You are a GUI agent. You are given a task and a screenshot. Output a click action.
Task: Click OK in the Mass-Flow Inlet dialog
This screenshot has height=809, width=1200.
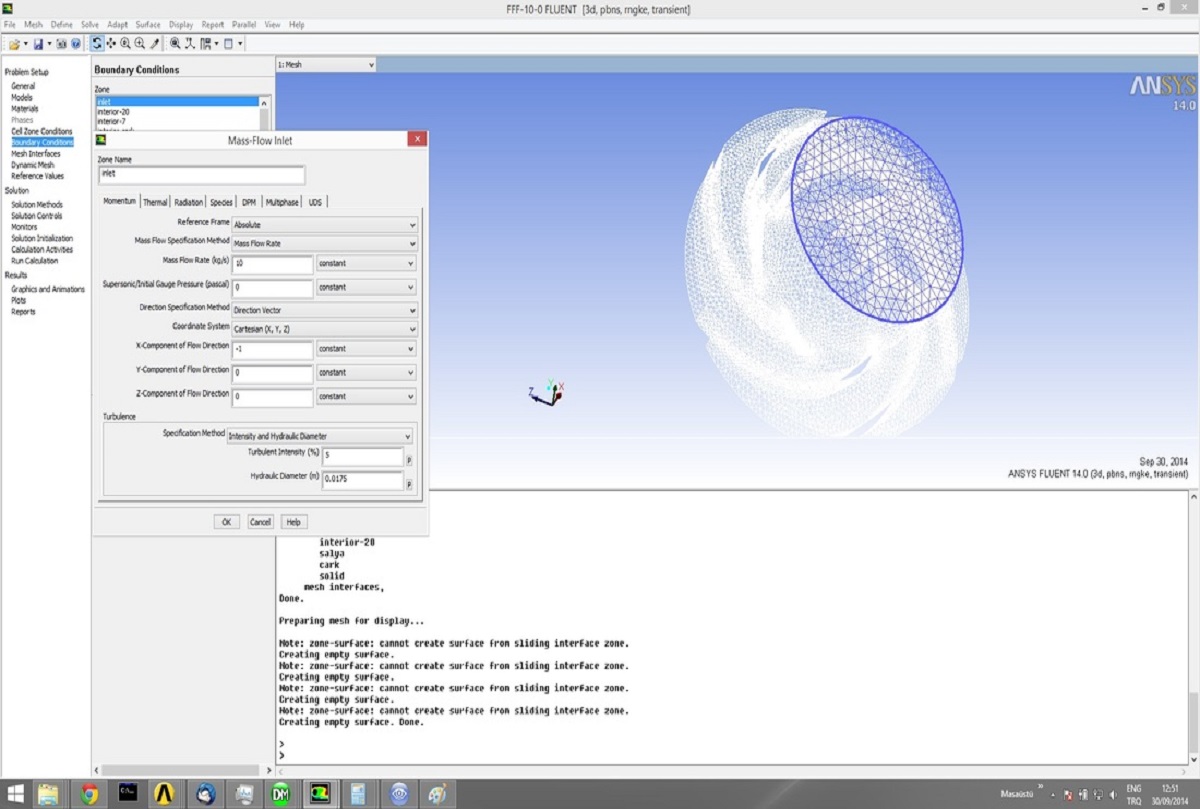click(x=226, y=522)
